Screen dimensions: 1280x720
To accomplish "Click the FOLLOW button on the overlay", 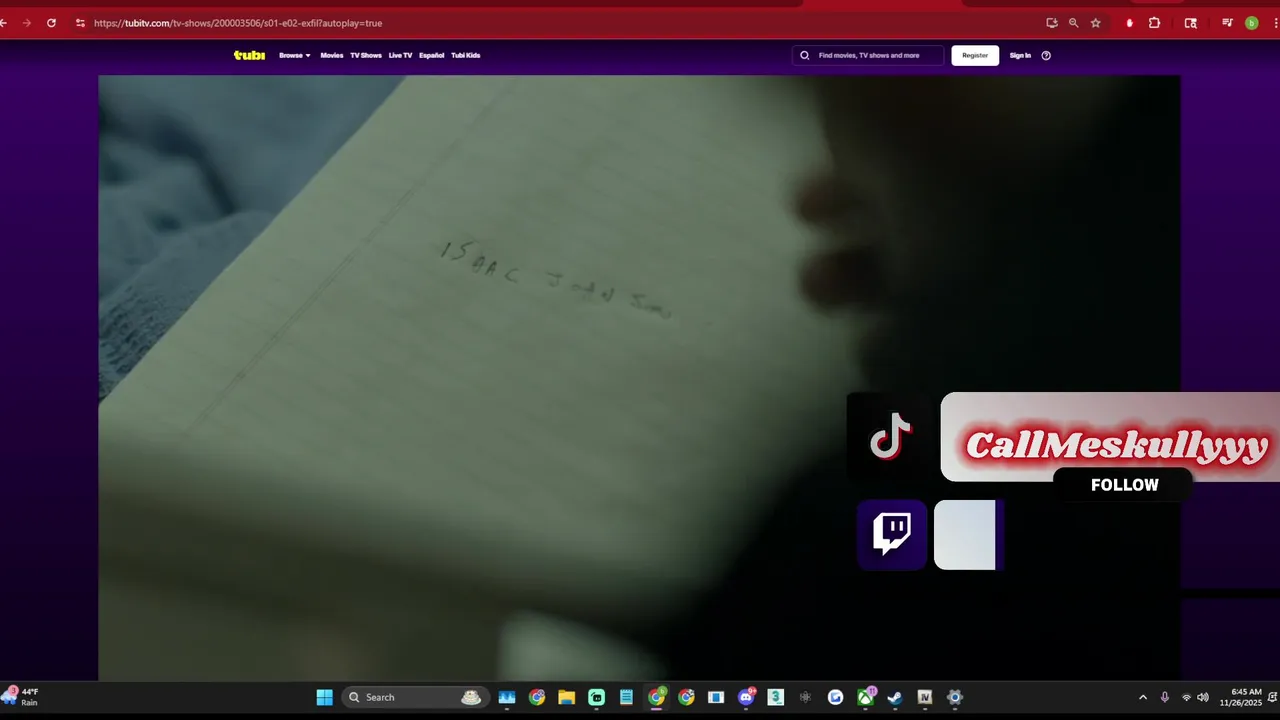I will pos(1125,485).
